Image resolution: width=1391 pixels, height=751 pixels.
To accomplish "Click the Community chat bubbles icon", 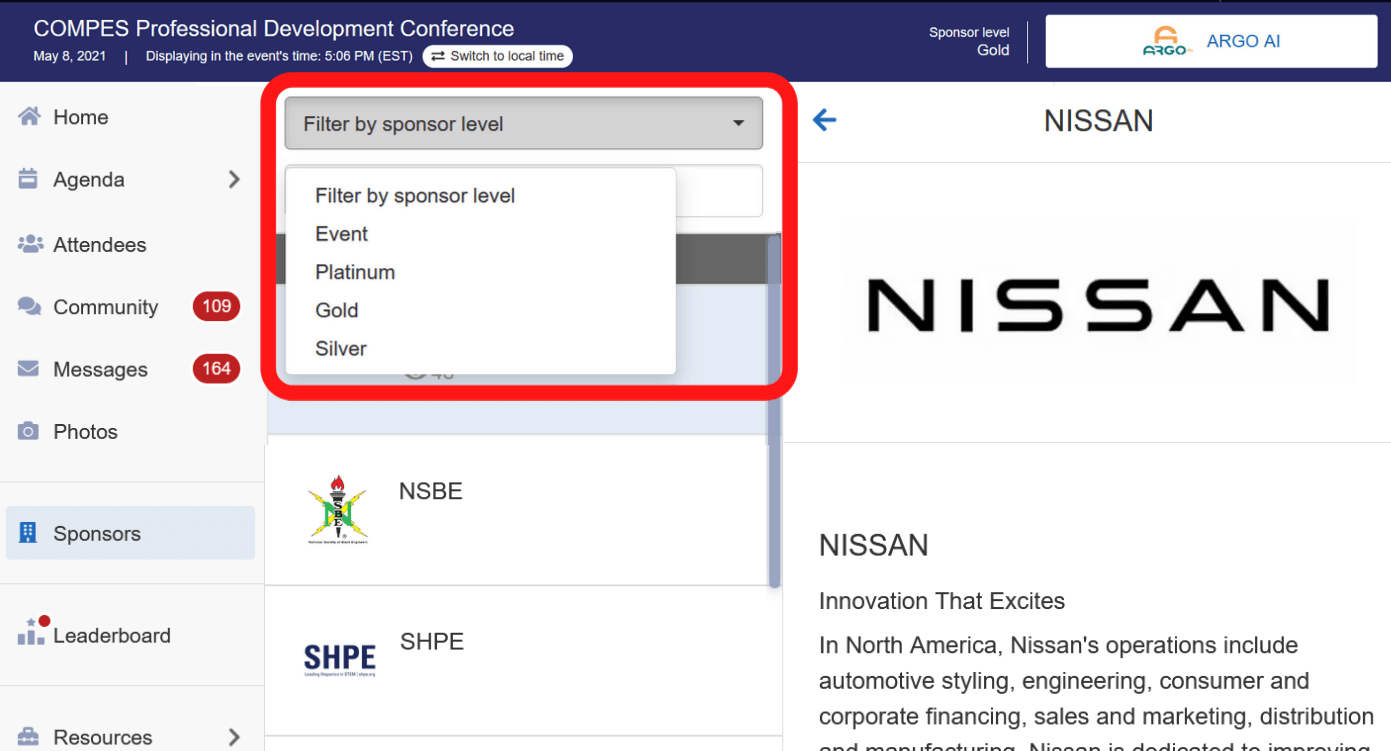I will point(29,307).
